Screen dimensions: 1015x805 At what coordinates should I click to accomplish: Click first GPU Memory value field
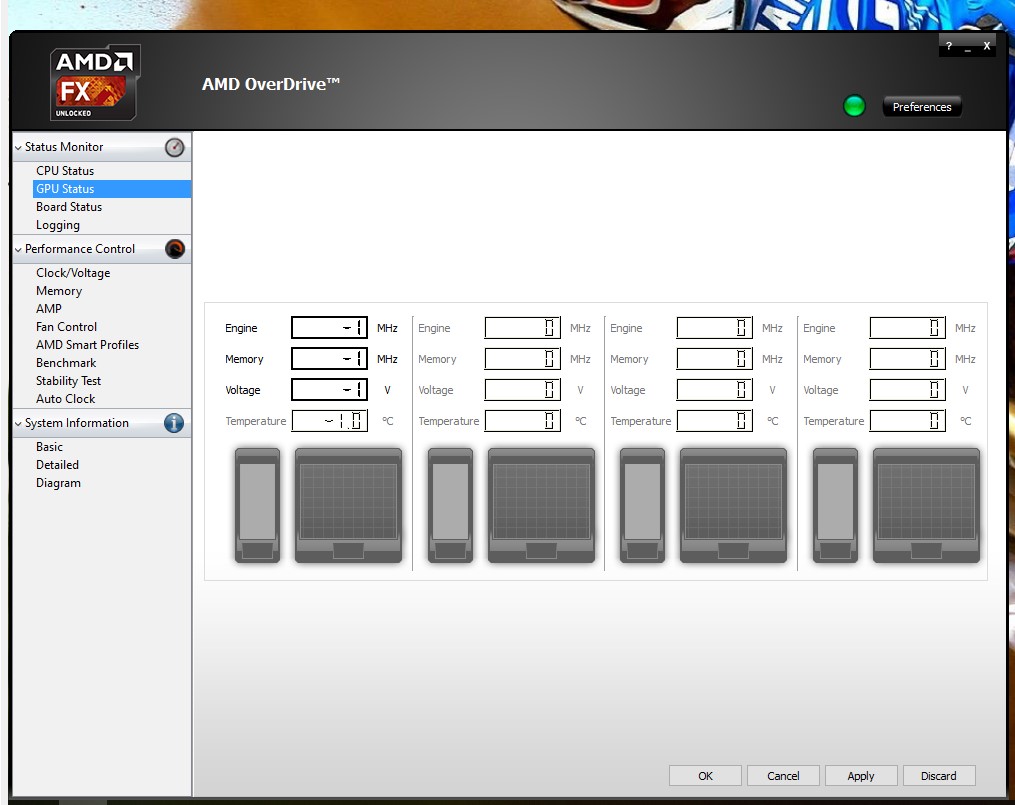tap(329, 358)
